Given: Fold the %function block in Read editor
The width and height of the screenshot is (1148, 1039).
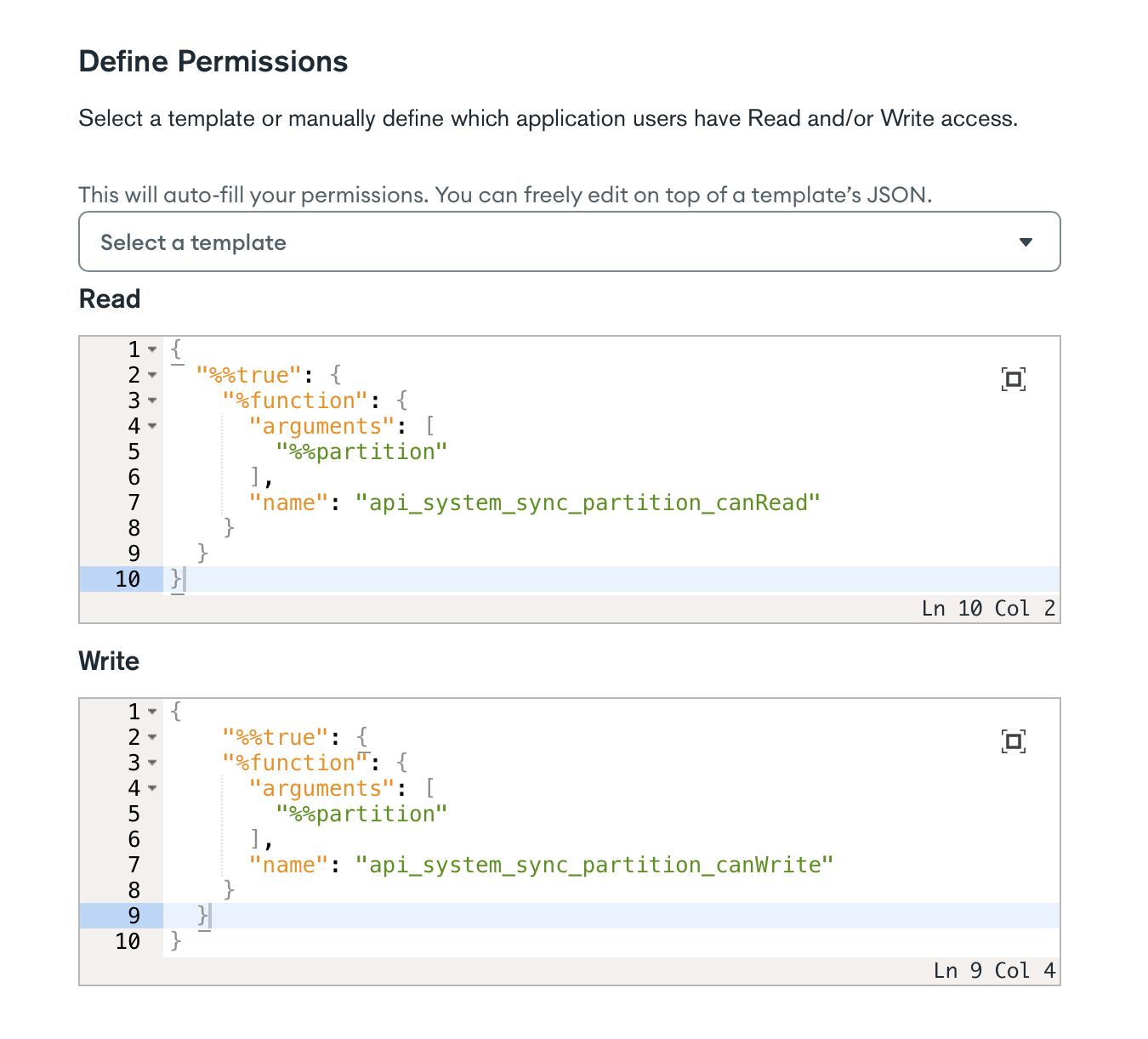Looking at the screenshot, I should coord(152,400).
